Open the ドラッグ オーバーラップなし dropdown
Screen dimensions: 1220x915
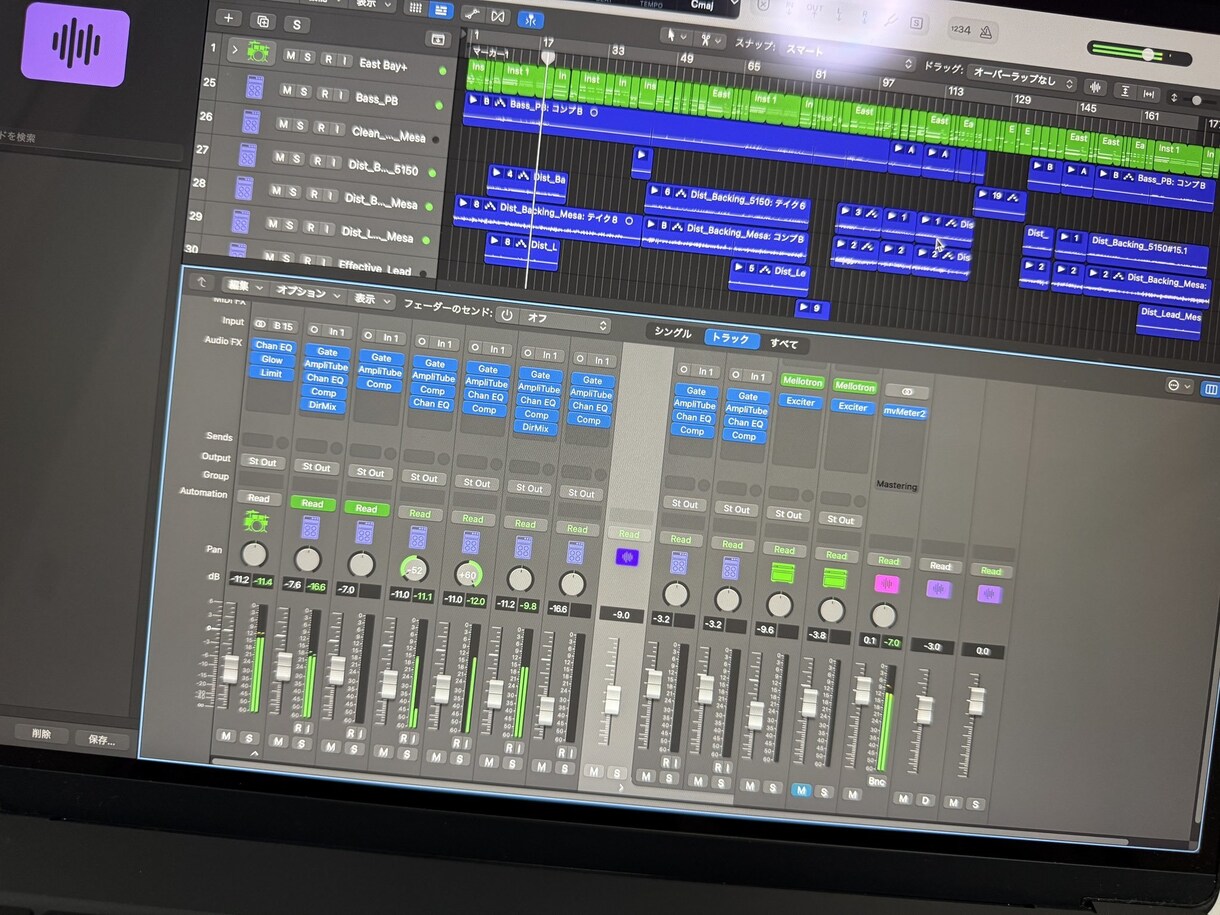pos(1020,78)
